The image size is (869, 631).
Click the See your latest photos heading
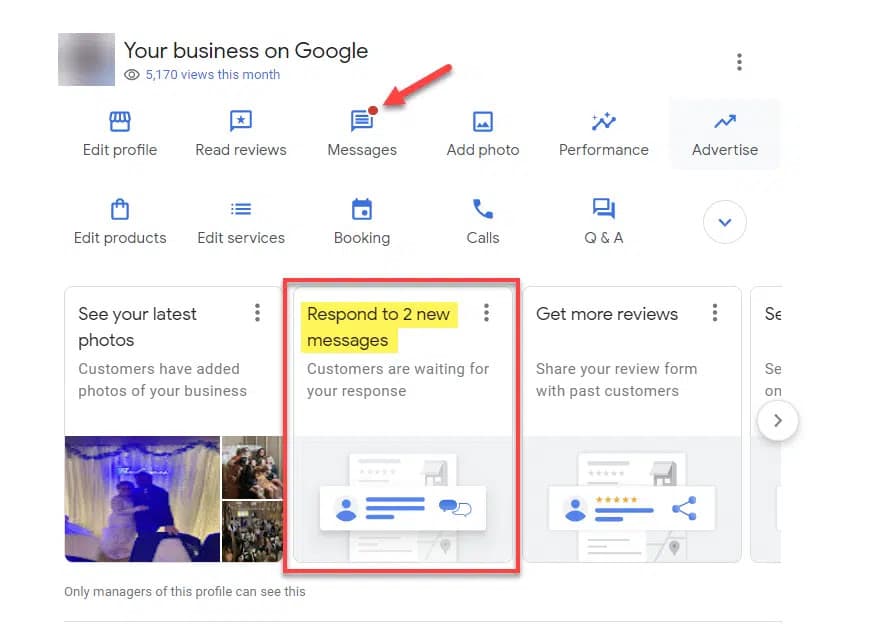tap(137, 327)
